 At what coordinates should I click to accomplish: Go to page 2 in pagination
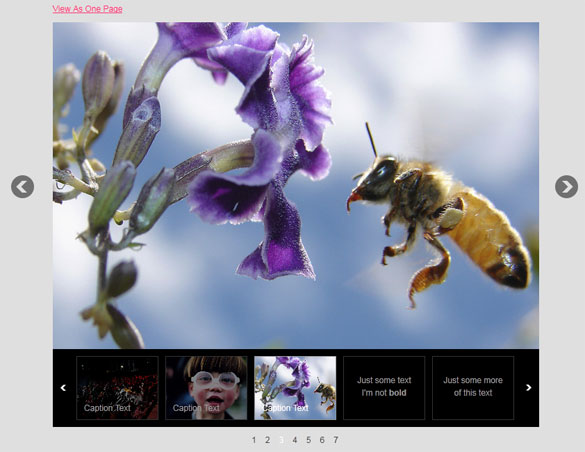268,440
